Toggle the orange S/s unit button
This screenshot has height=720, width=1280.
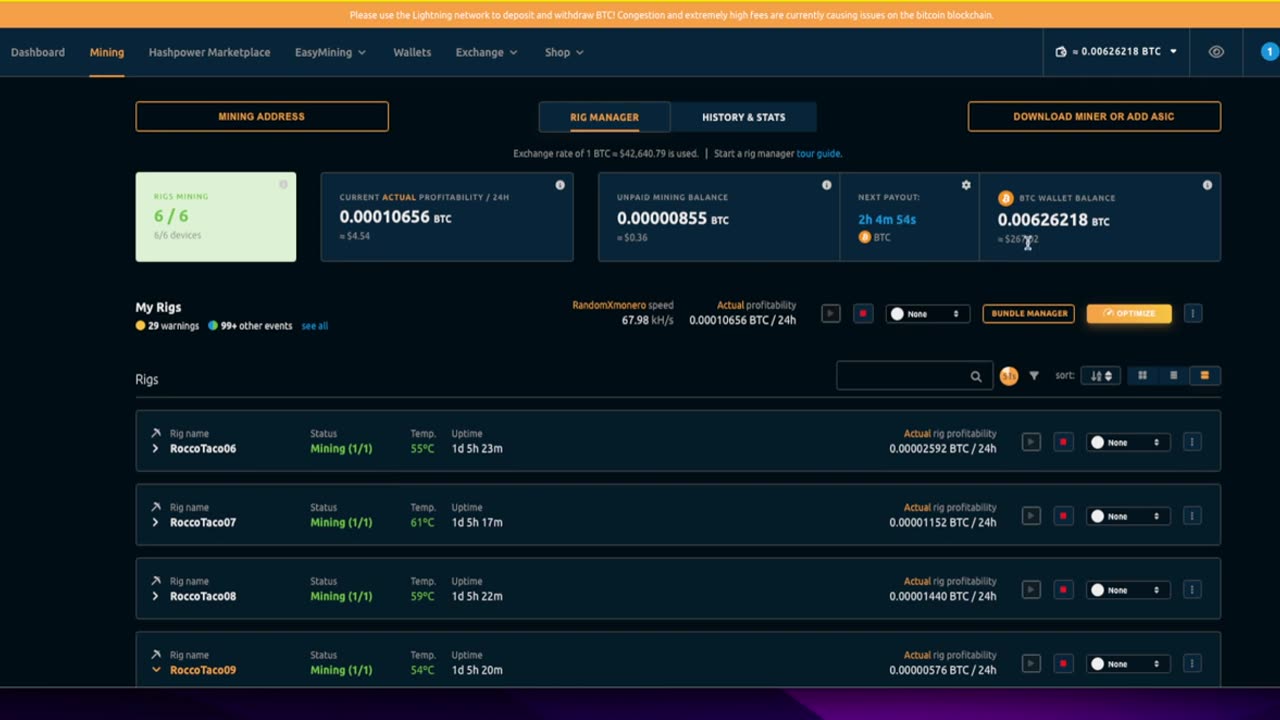[x=1009, y=376]
